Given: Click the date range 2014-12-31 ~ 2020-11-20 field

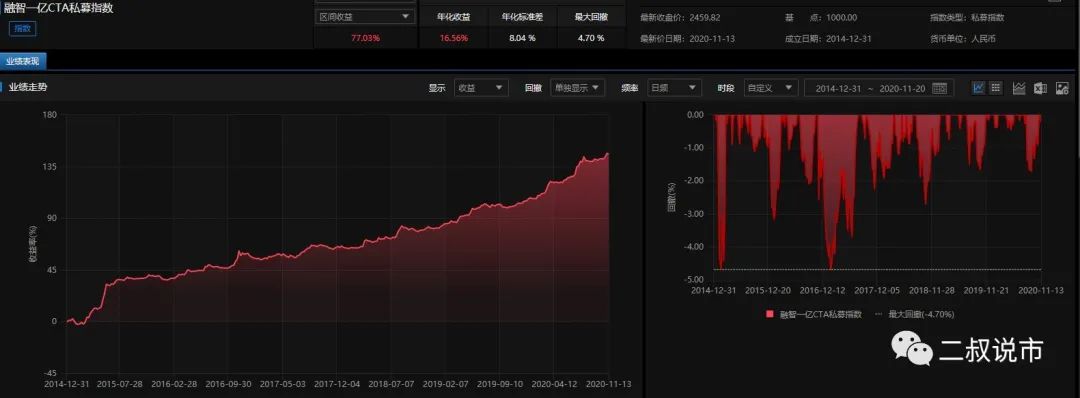Looking at the screenshot, I should point(878,88).
